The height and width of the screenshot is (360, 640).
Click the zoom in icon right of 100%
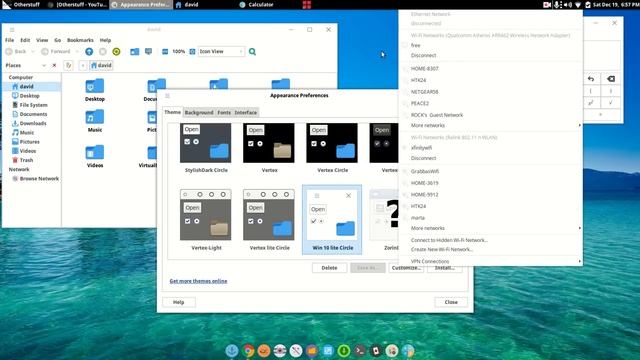[192, 51]
